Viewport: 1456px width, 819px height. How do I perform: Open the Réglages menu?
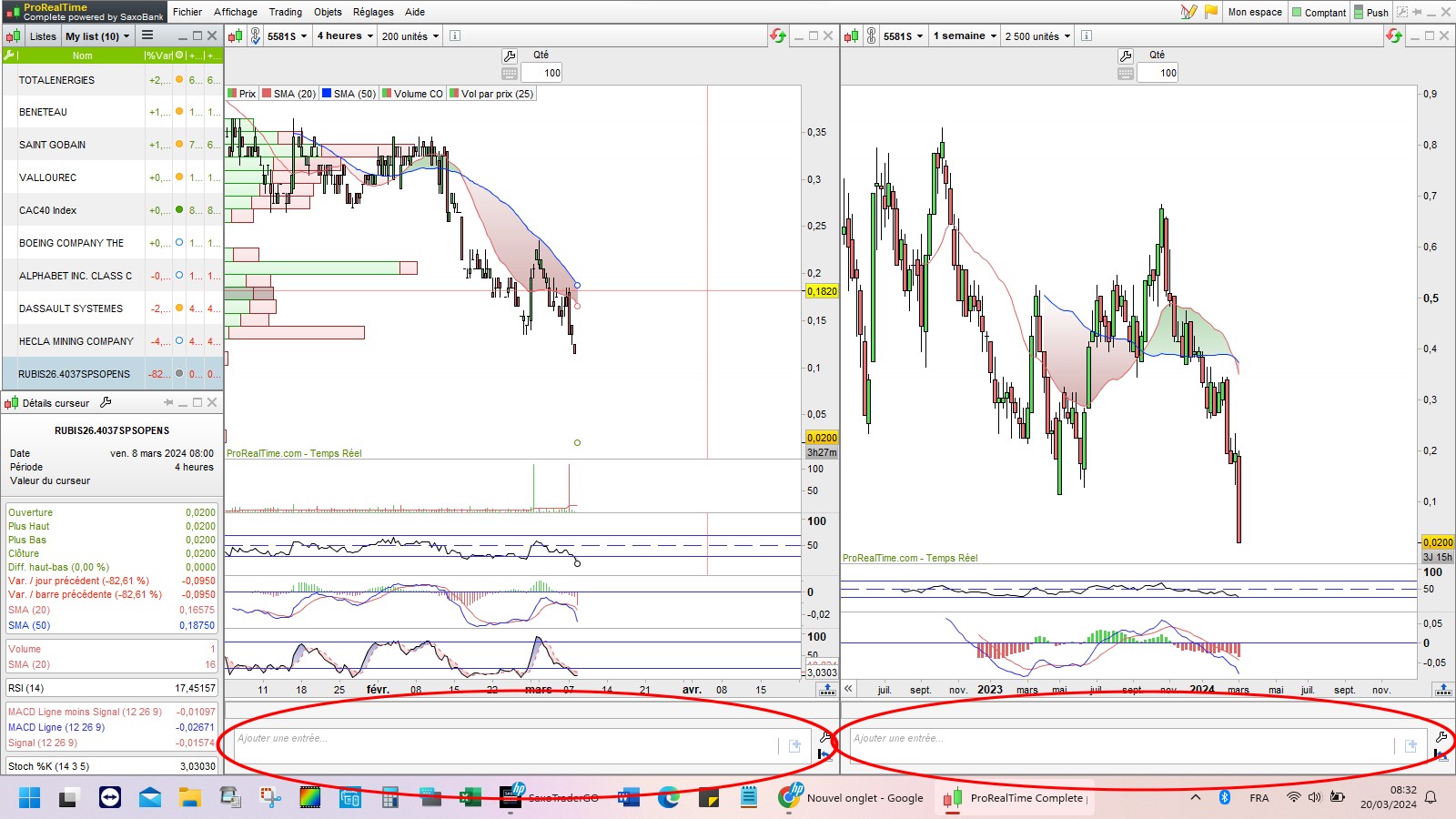click(x=373, y=12)
